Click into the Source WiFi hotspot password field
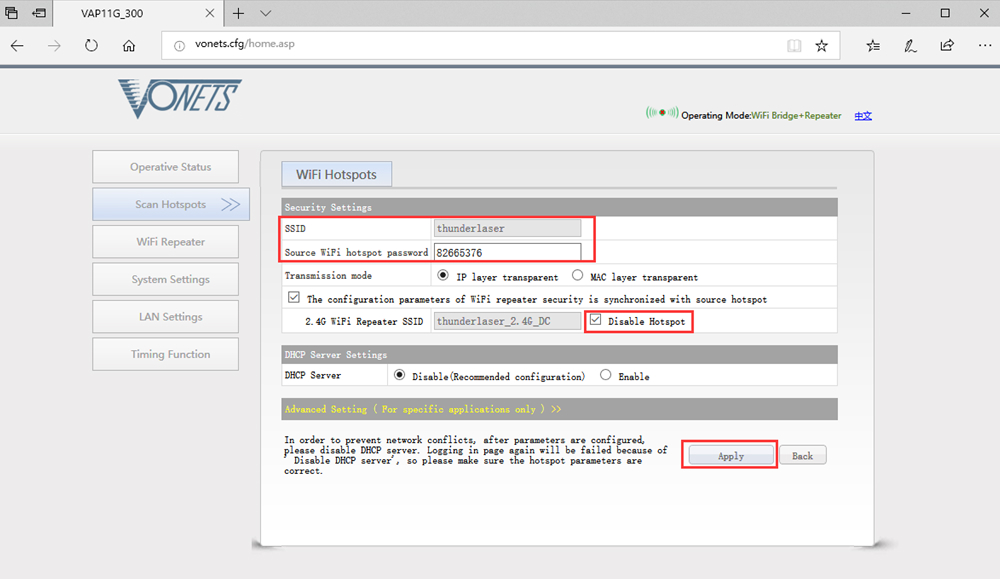 coord(508,252)
